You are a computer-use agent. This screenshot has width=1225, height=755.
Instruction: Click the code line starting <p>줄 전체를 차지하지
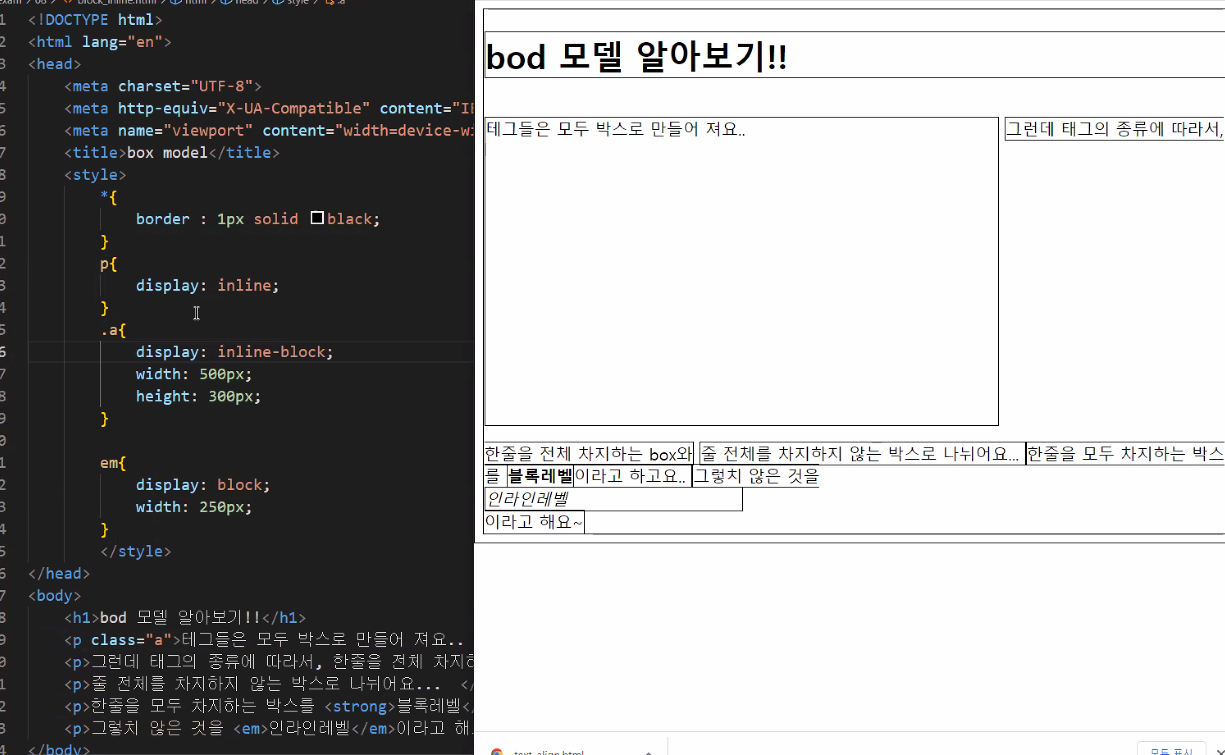click(x=269, y=683)
